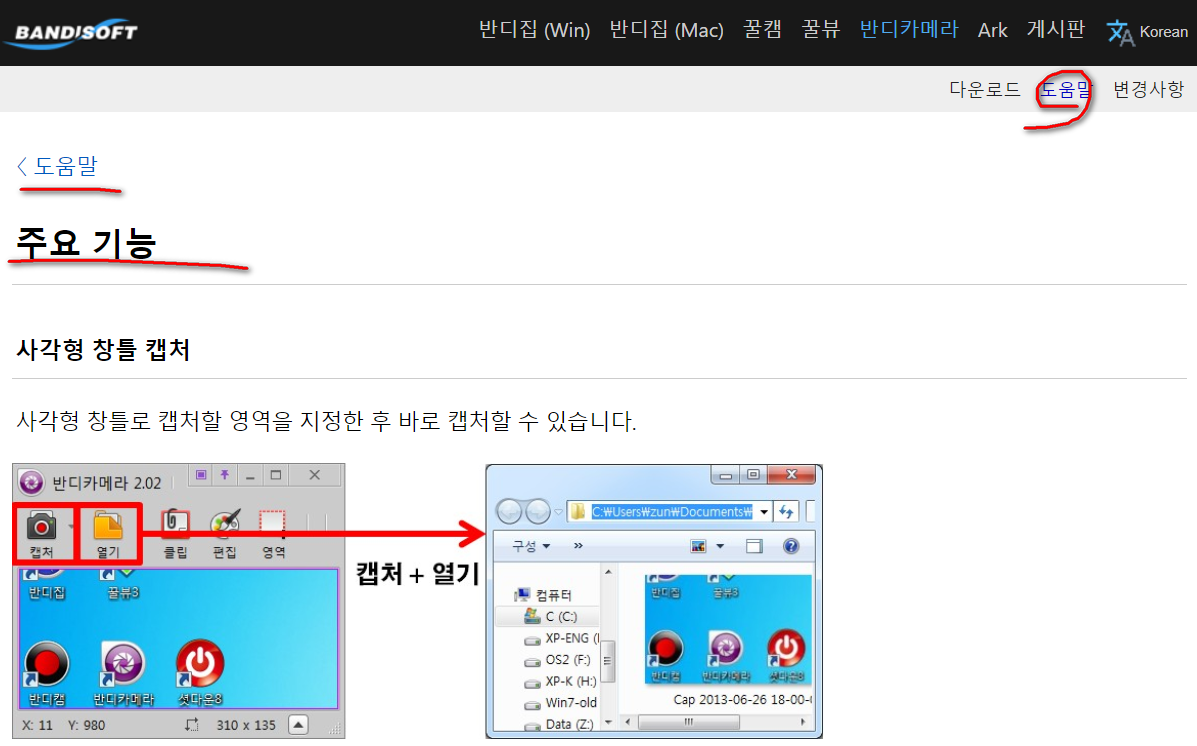
Task: Click the Explorer tree vertical scrollbar thumb
Action: tap(608, 661)
